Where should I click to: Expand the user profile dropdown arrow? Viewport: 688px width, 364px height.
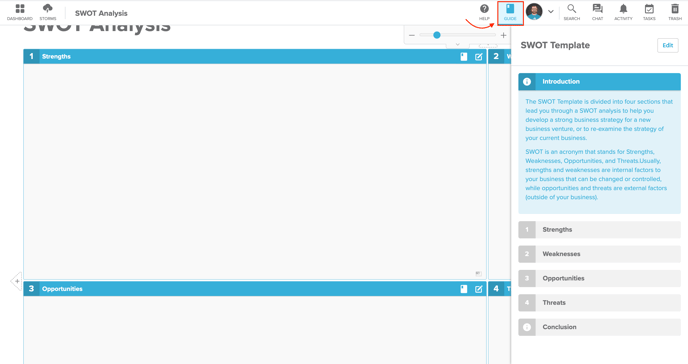[x=551, y=12]
